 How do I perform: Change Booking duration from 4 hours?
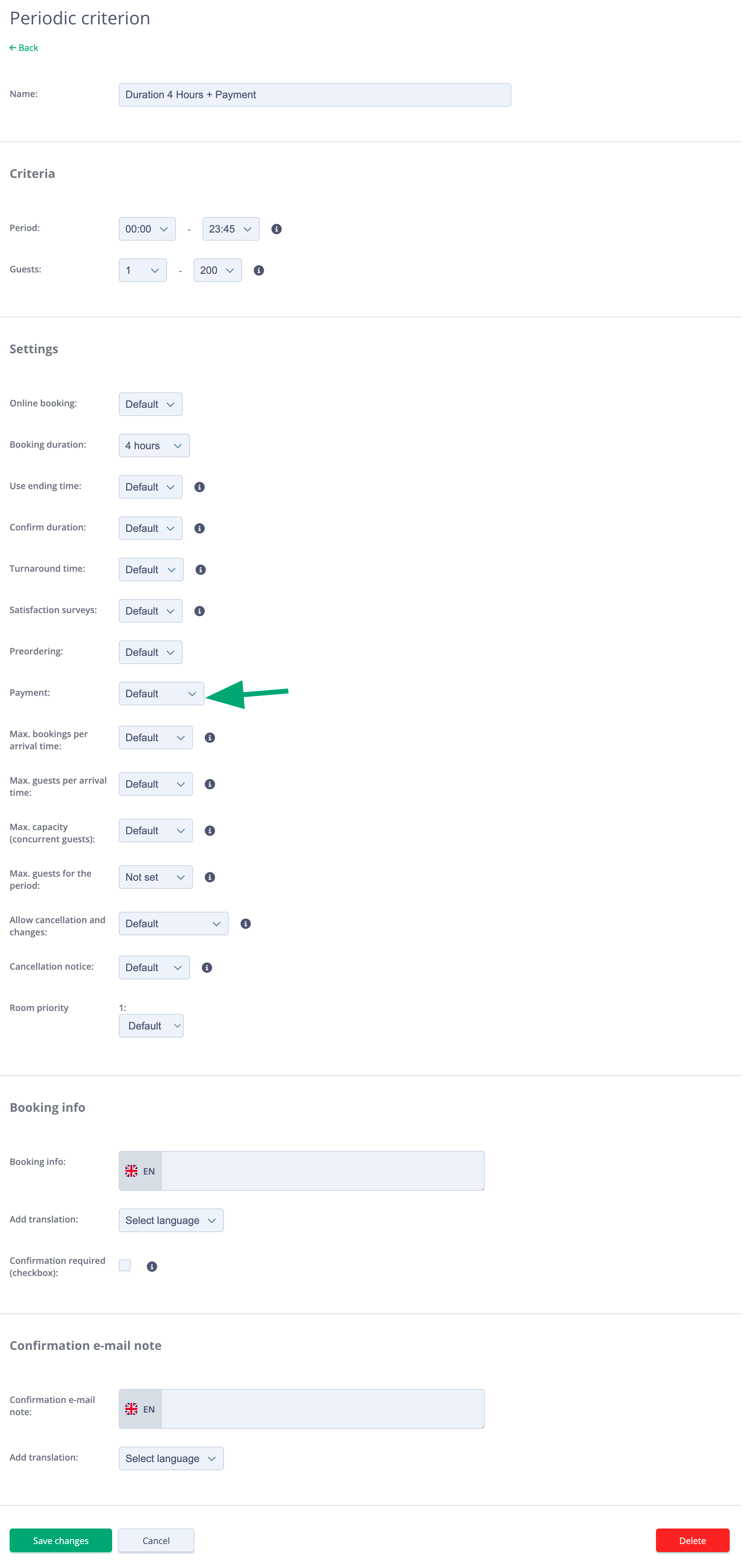point(154,445)
